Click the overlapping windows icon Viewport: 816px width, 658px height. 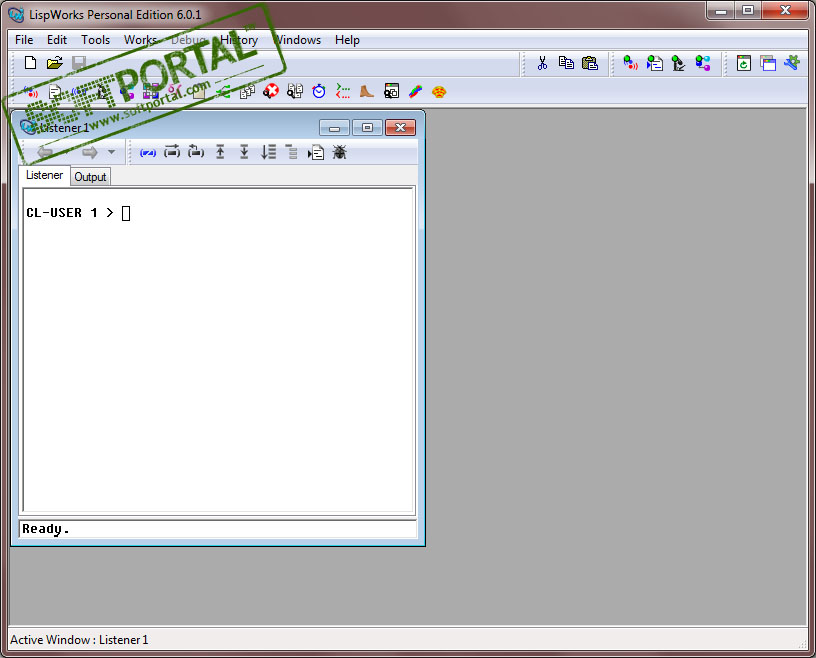point(768,63)
